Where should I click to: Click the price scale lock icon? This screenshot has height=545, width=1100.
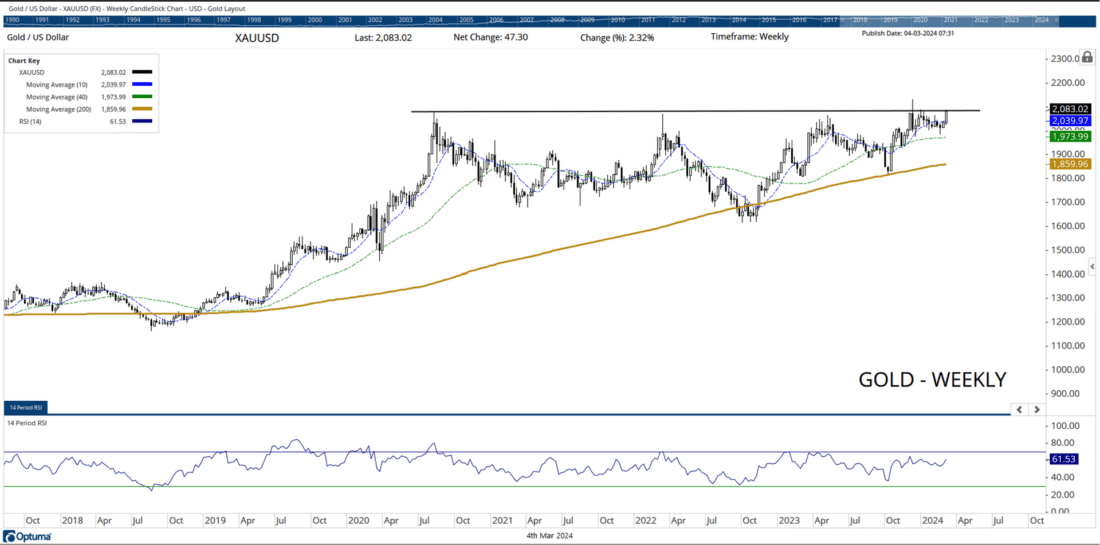tap(1086, 59)
